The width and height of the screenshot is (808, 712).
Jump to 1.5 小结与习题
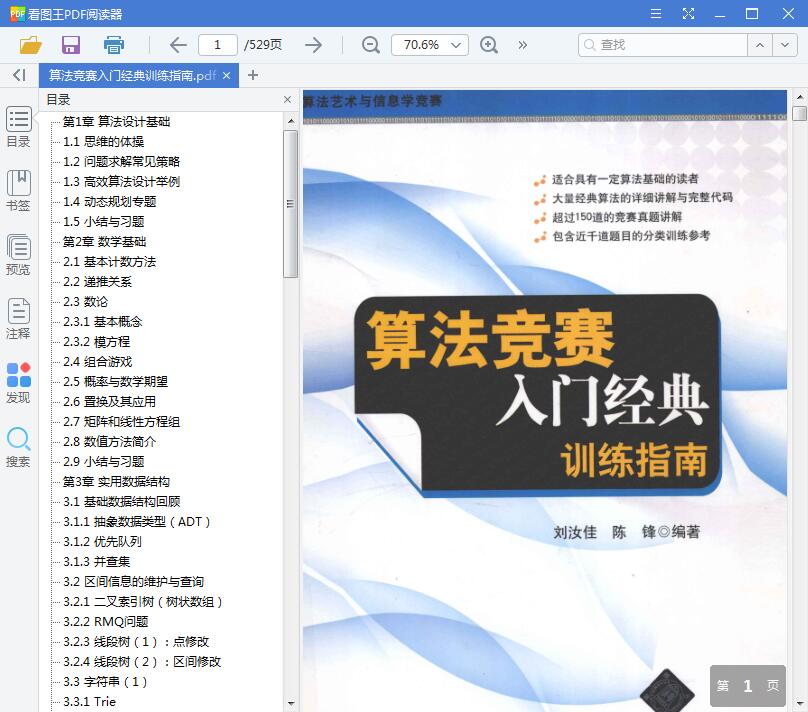tap(104, 222)
